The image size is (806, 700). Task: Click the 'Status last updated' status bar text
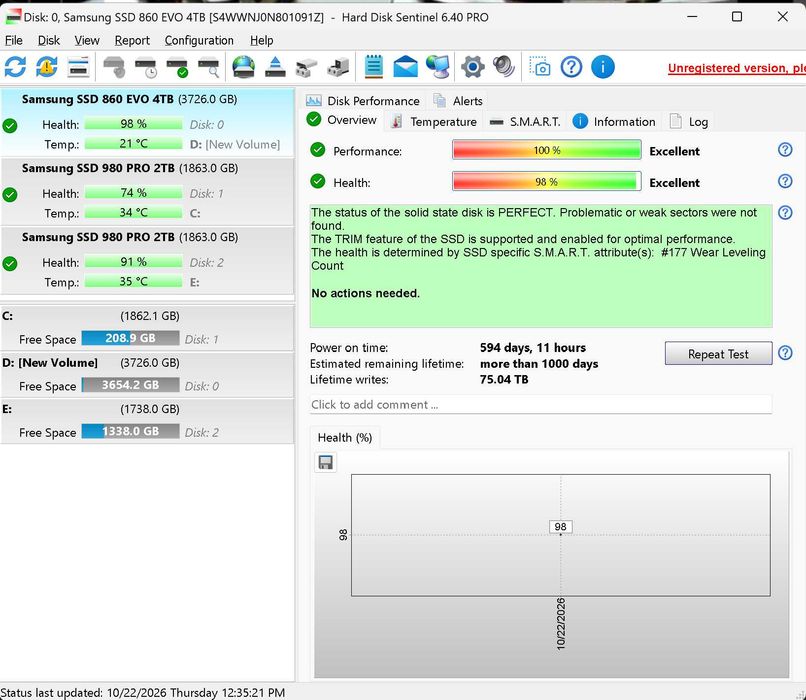coord(143,692)
